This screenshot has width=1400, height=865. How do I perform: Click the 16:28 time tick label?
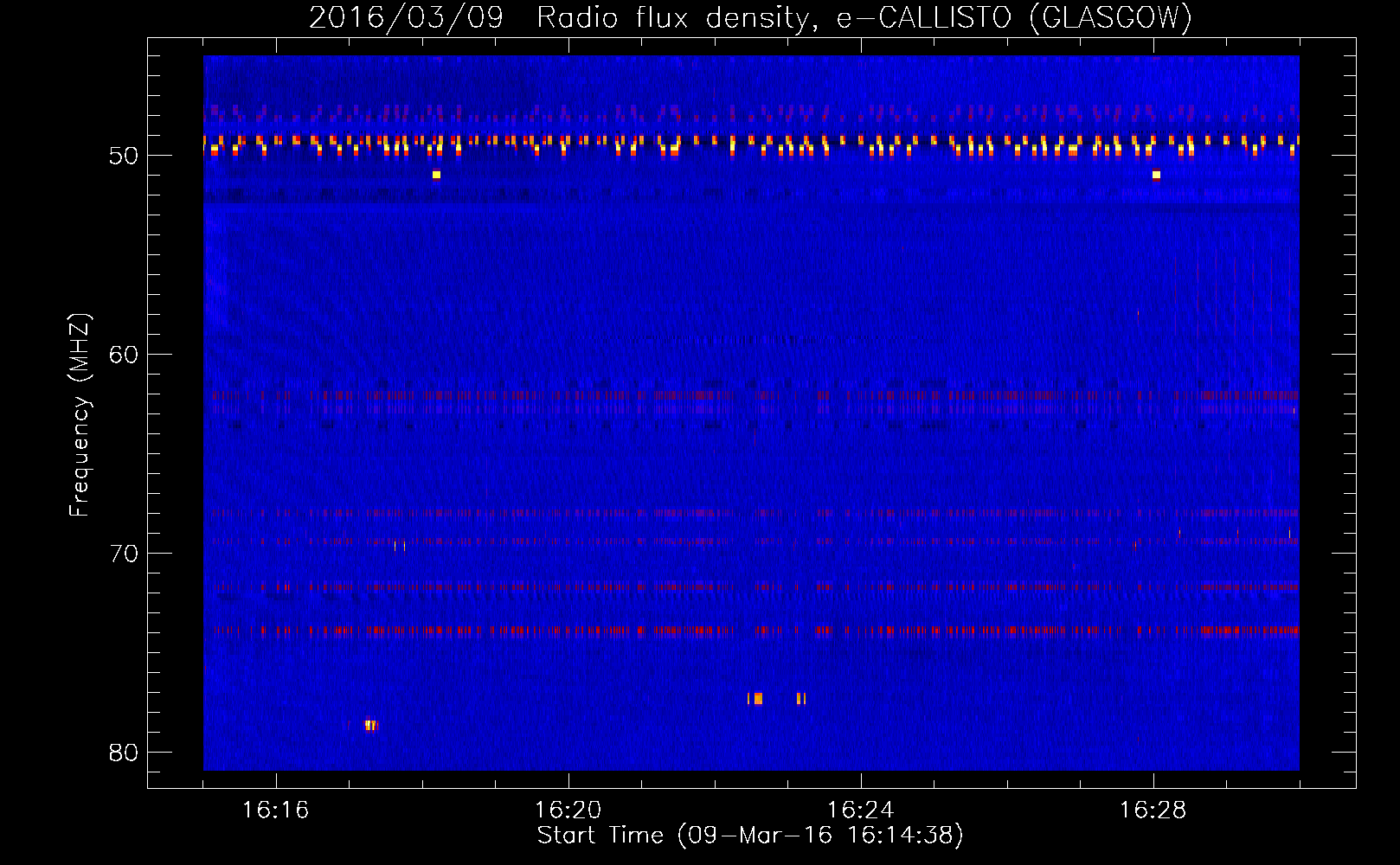point(1153,811)
